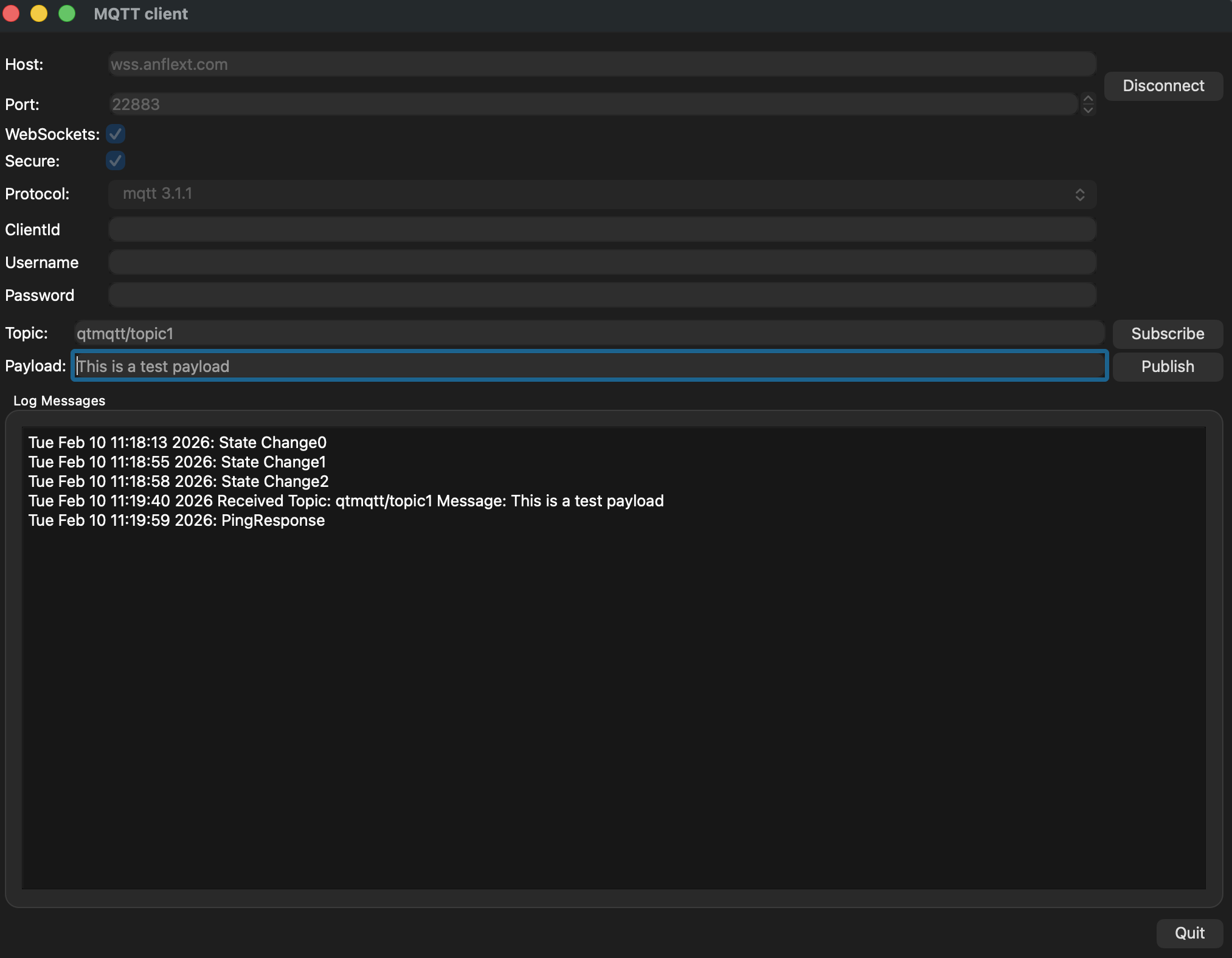
Task: Select the Username text field
Action: tap(602, 263)
